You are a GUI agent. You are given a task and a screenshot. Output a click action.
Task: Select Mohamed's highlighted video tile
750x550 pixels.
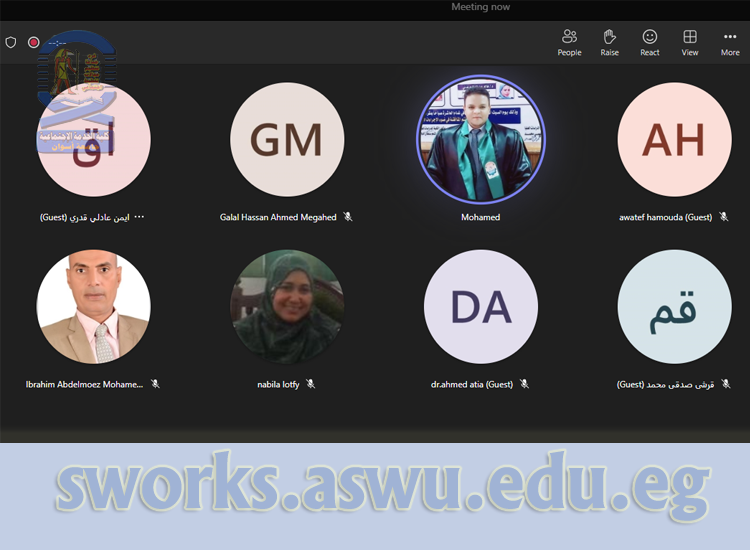tap(480, 140)
